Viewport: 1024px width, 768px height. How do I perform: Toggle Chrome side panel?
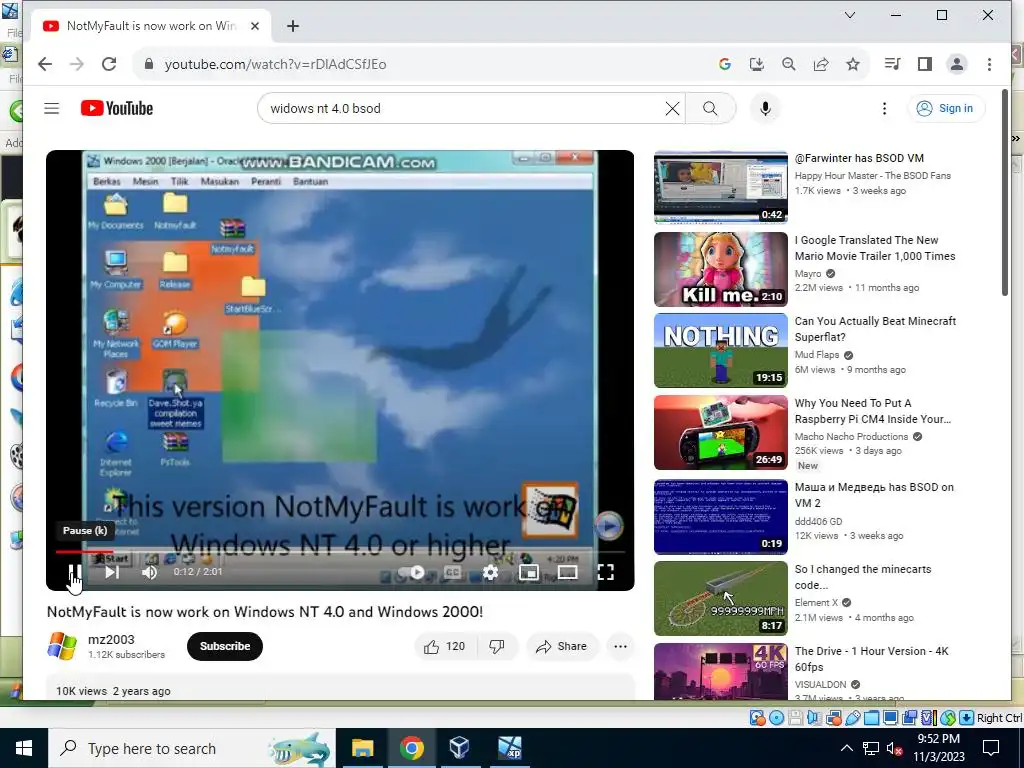click(x=925, y=64)
